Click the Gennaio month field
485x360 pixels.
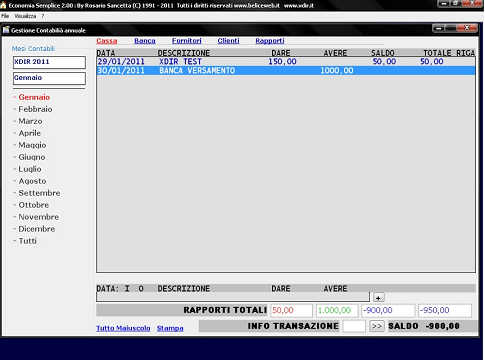click(49, 79)
